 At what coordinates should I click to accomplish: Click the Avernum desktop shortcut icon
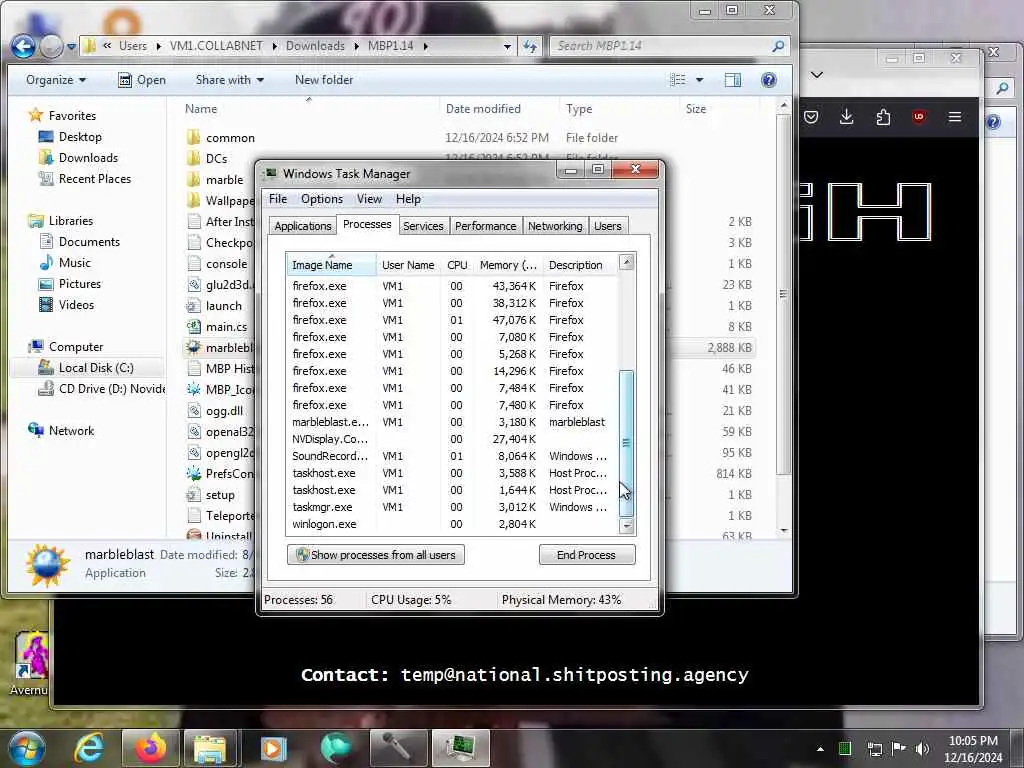point(31,662)
